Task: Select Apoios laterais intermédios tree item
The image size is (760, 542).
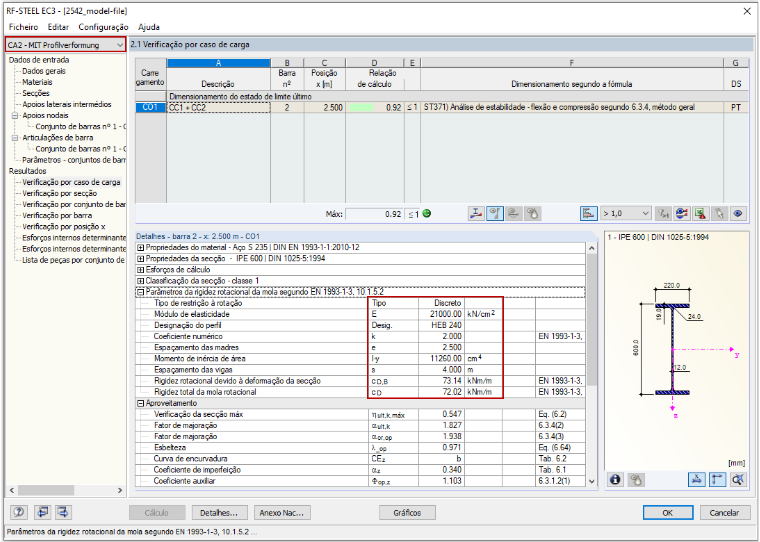Action: pyautogui.click(x=66, y=104)
